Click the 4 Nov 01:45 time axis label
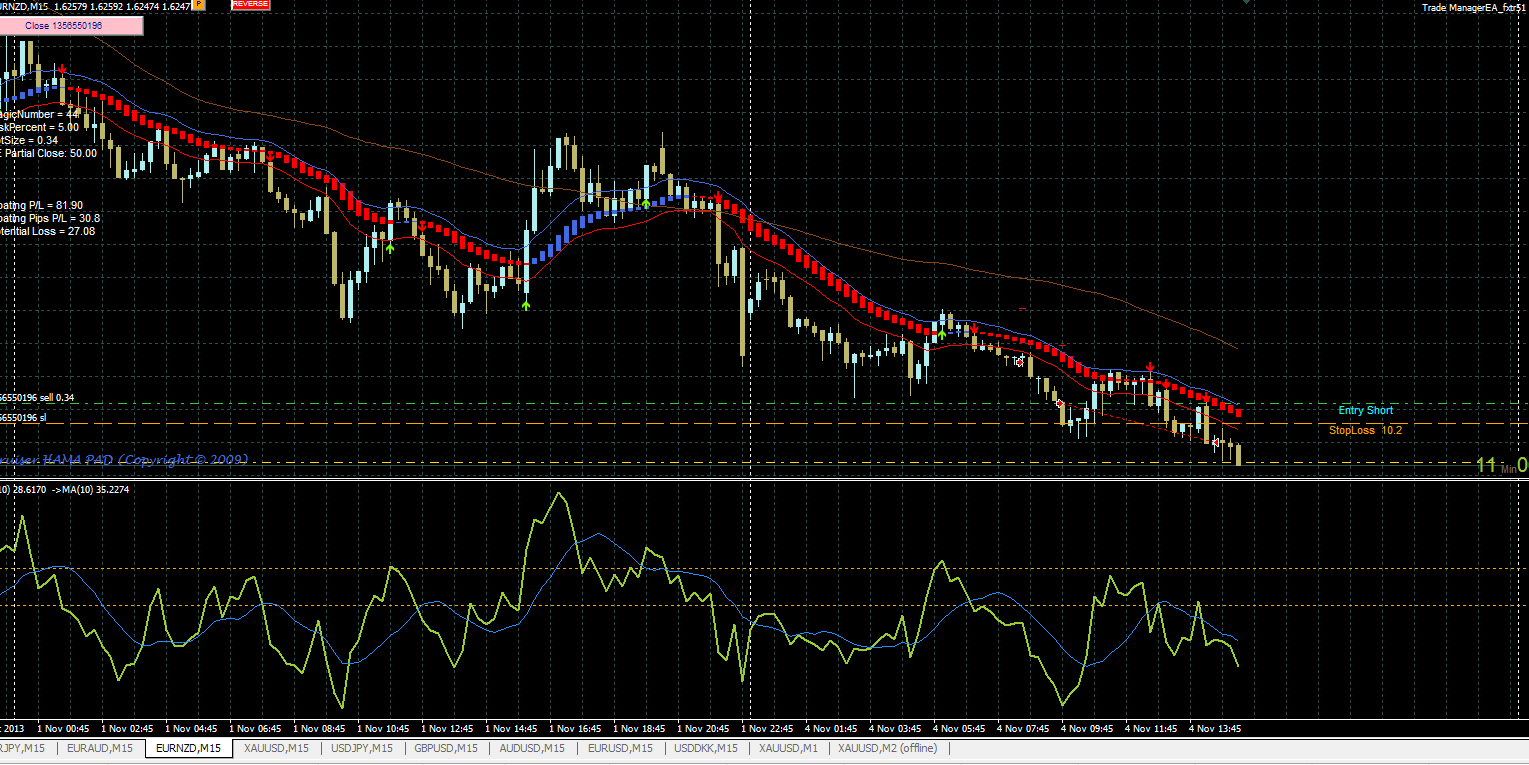This screenshot has height=765, width=1529. coord(830,728)
